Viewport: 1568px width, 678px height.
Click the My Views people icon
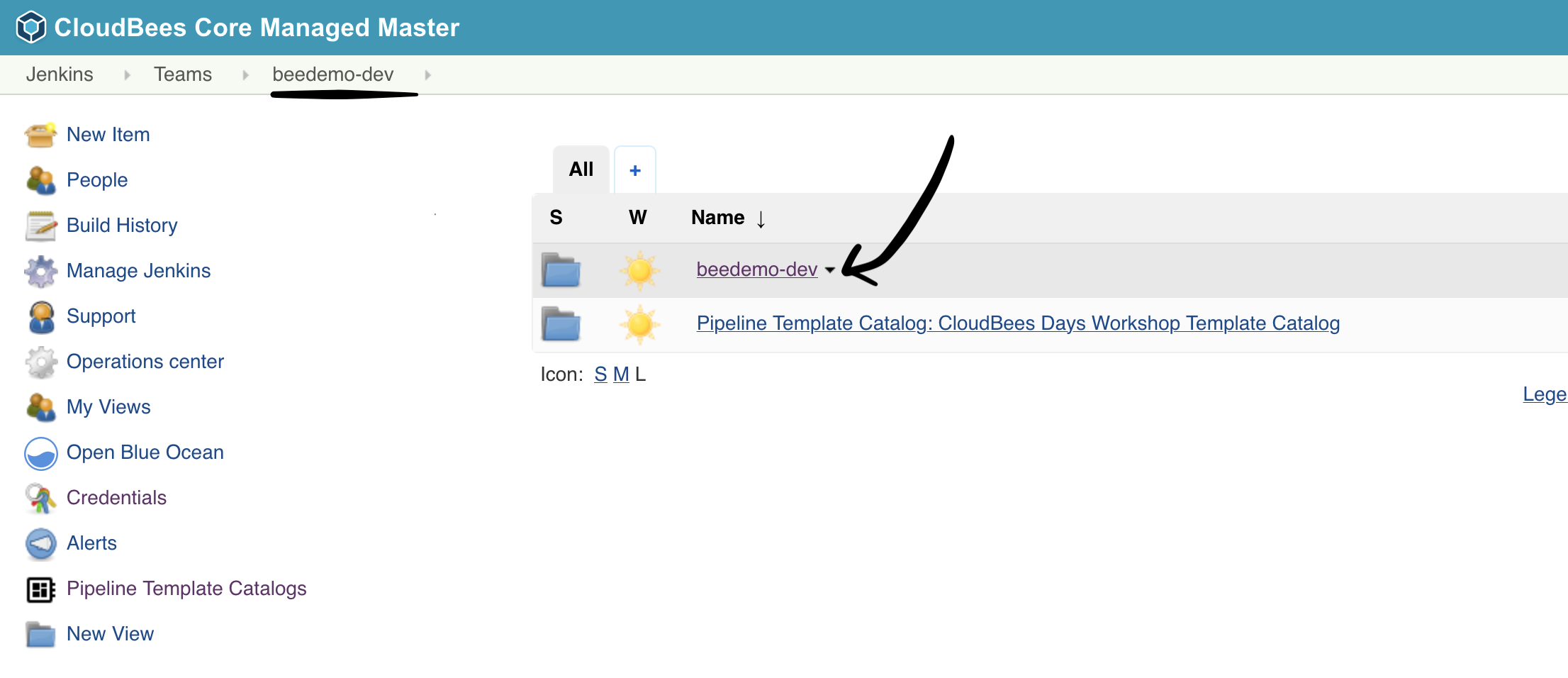[40, 407]
